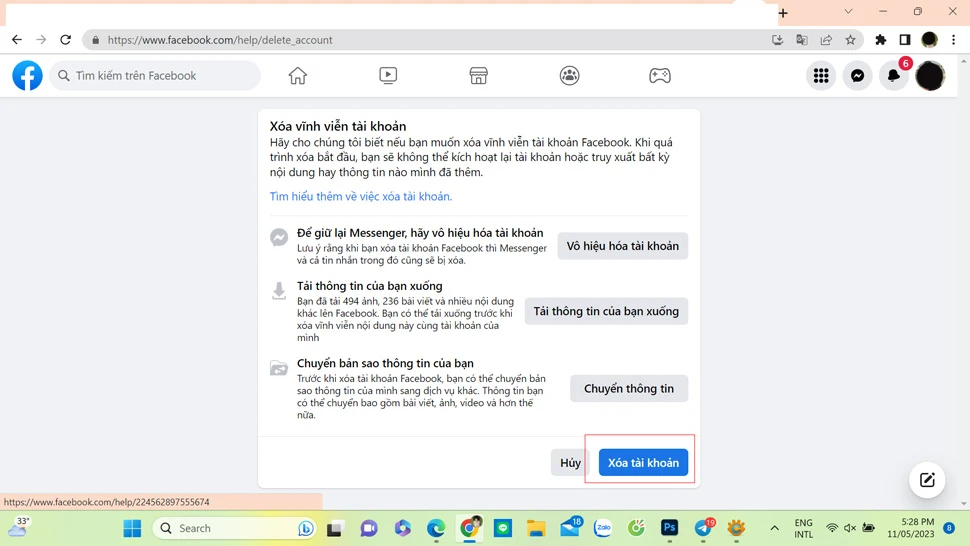Screen dimensions: 970x546
Task: Click the taskbar Search box
Action: [x=234, y=528]
